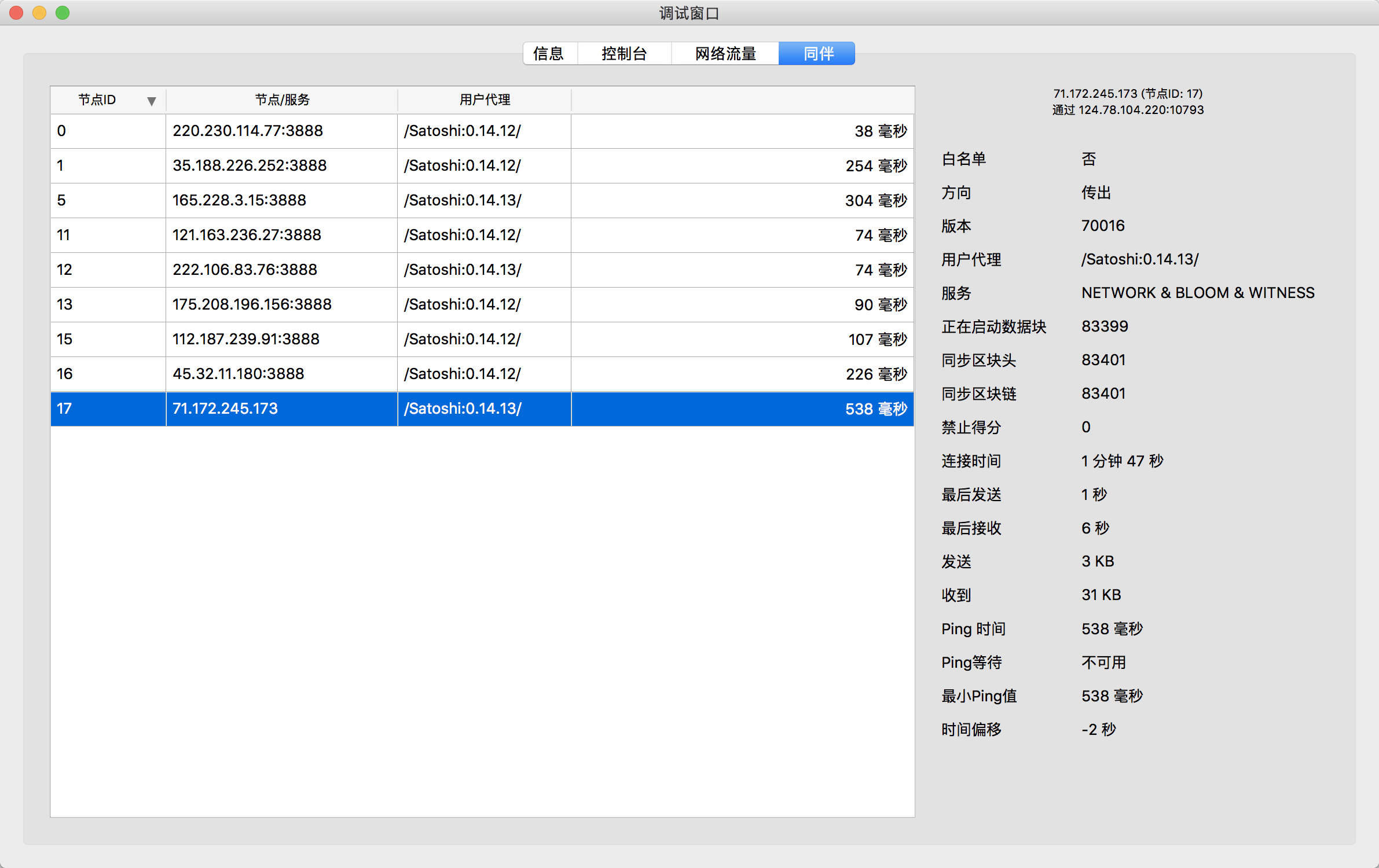Click the sort arrow in 节点ID header
The image size is (1379, 868).
coord(151,101)
